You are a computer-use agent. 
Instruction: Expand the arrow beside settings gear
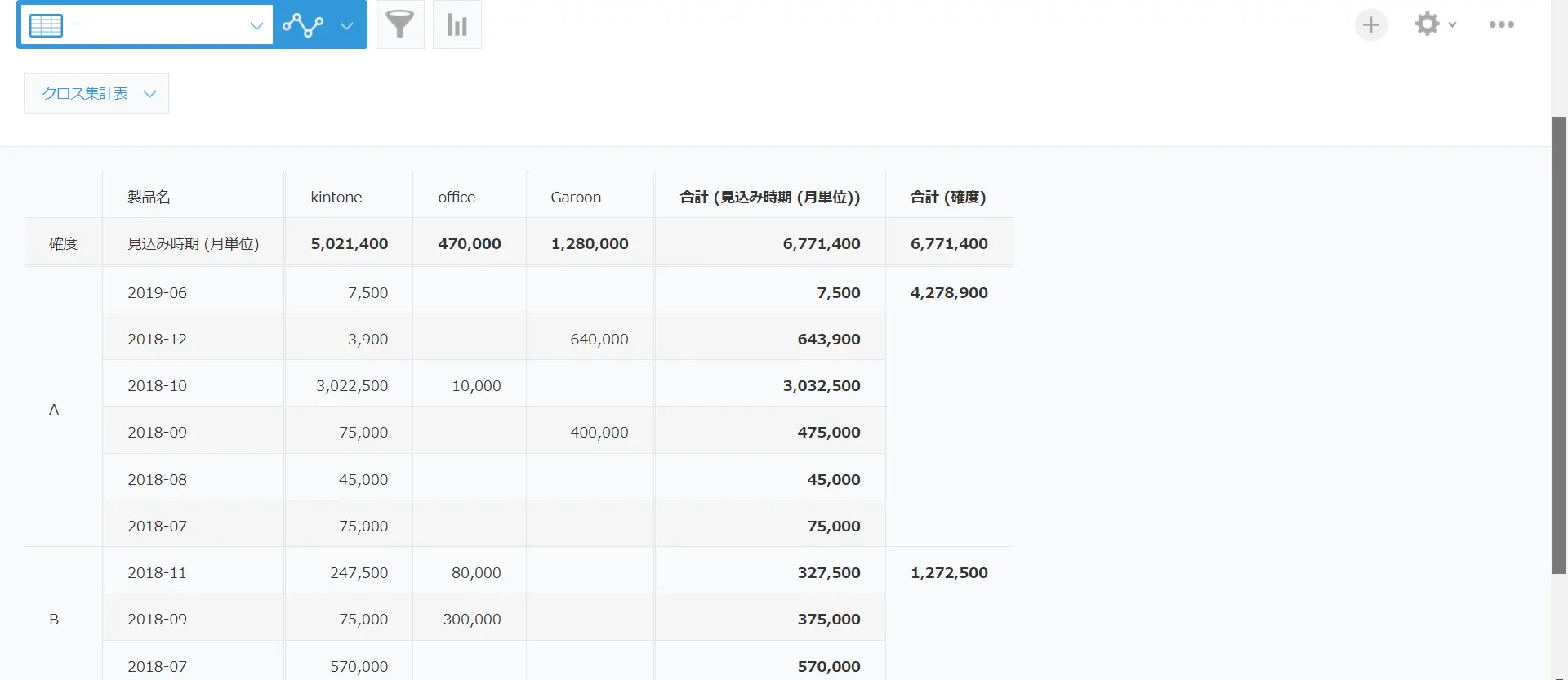click(x=1453, y=24)
